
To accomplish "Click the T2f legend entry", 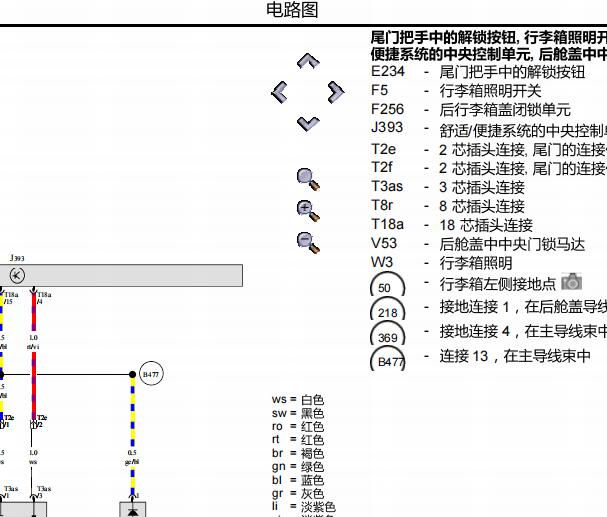I will 489,168.
